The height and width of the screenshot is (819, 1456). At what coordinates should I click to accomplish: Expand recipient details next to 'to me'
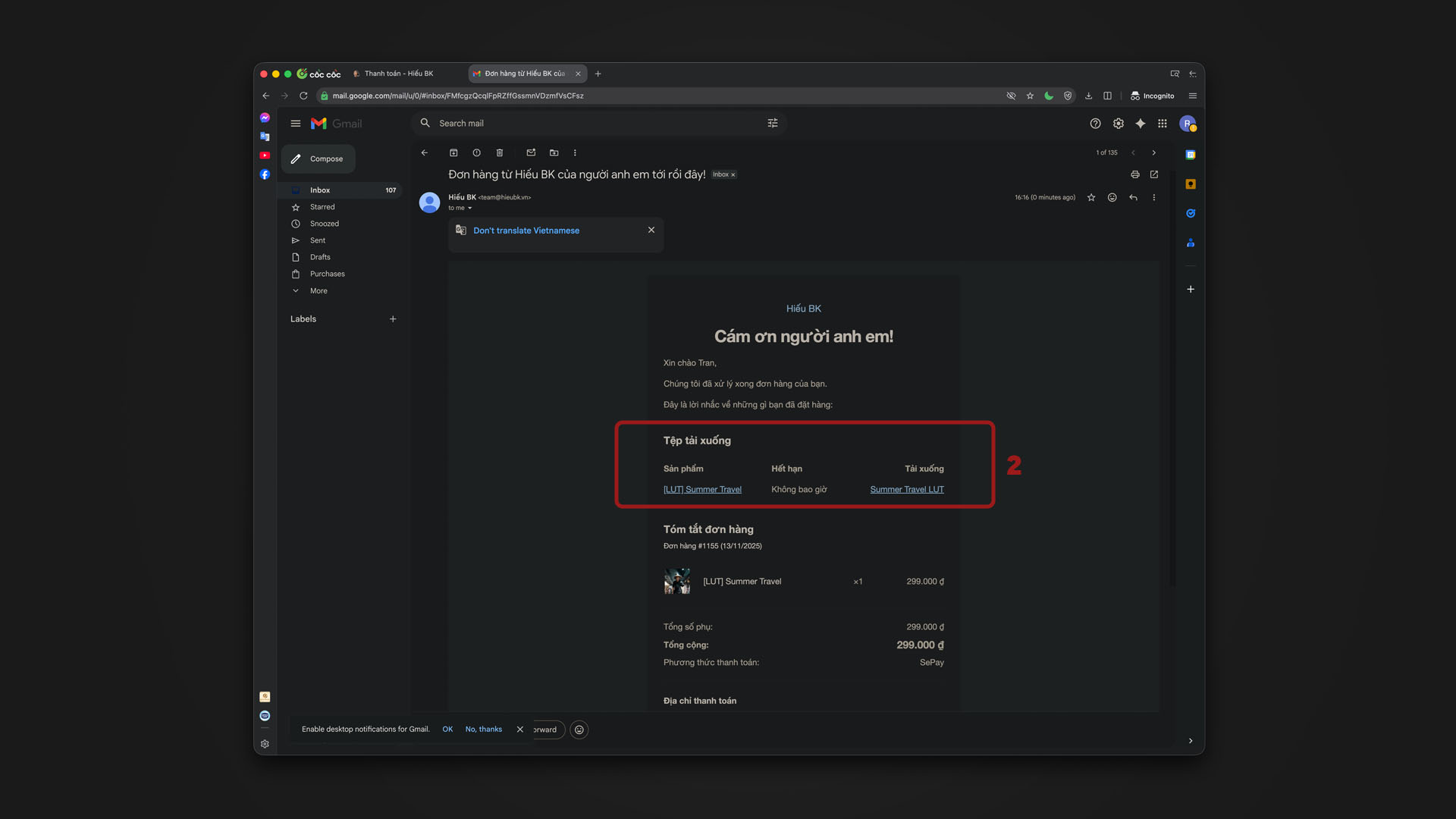point(470,208)
